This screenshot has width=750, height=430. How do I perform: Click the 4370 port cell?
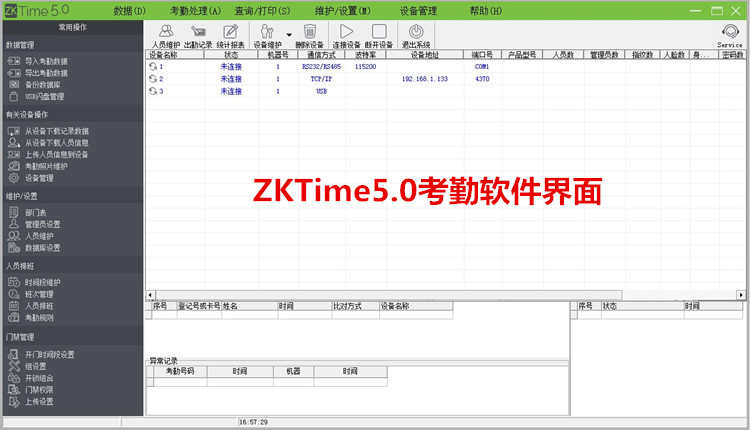482,79
